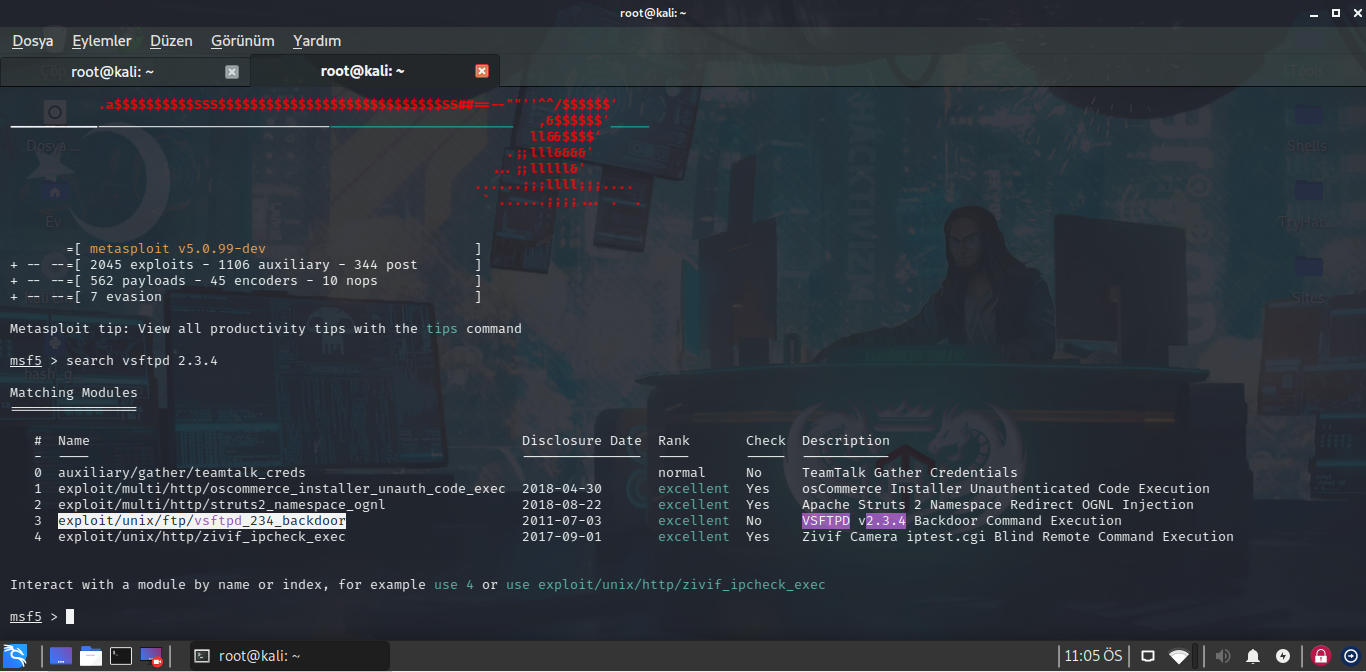Select root@kali window button in taskbar
Image resolution: width=1366 pixels, height=672 pixels.
click(289, 656)
